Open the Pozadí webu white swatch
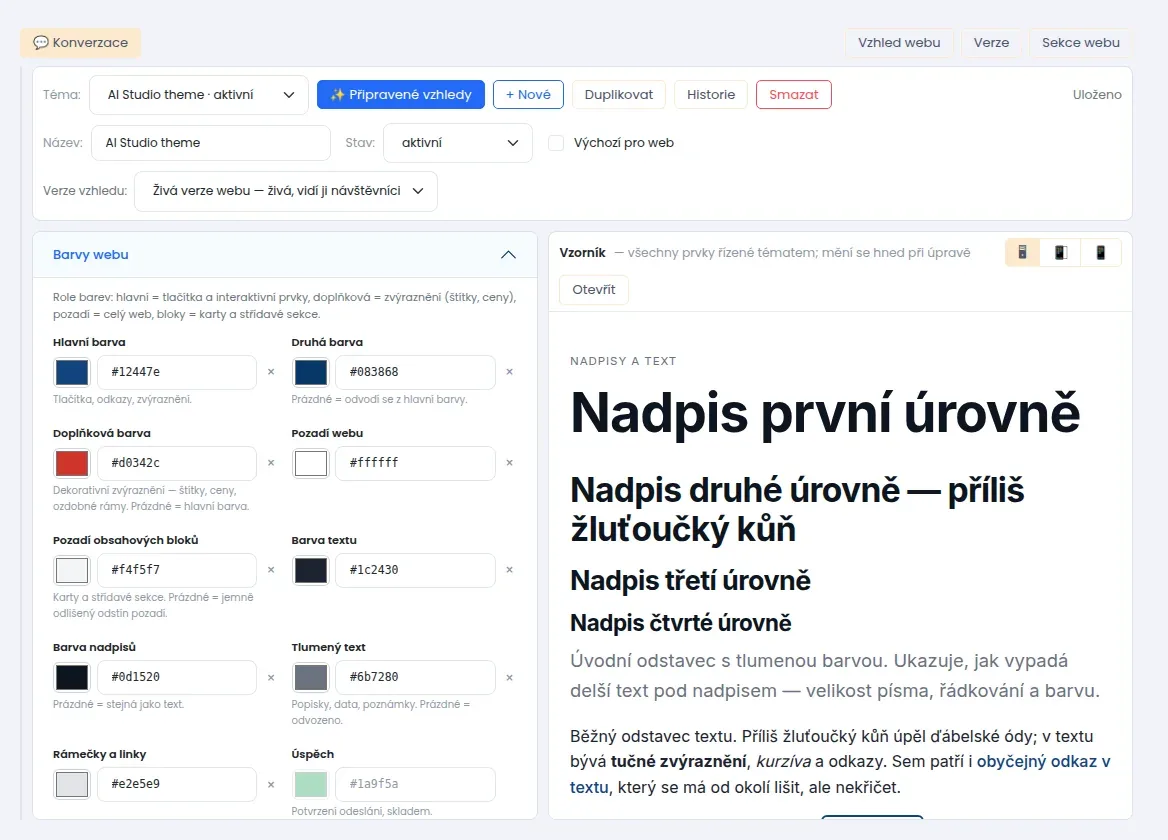Image resolution: width=1168 pixels, height=840 pixels. [x=311, y=463]
